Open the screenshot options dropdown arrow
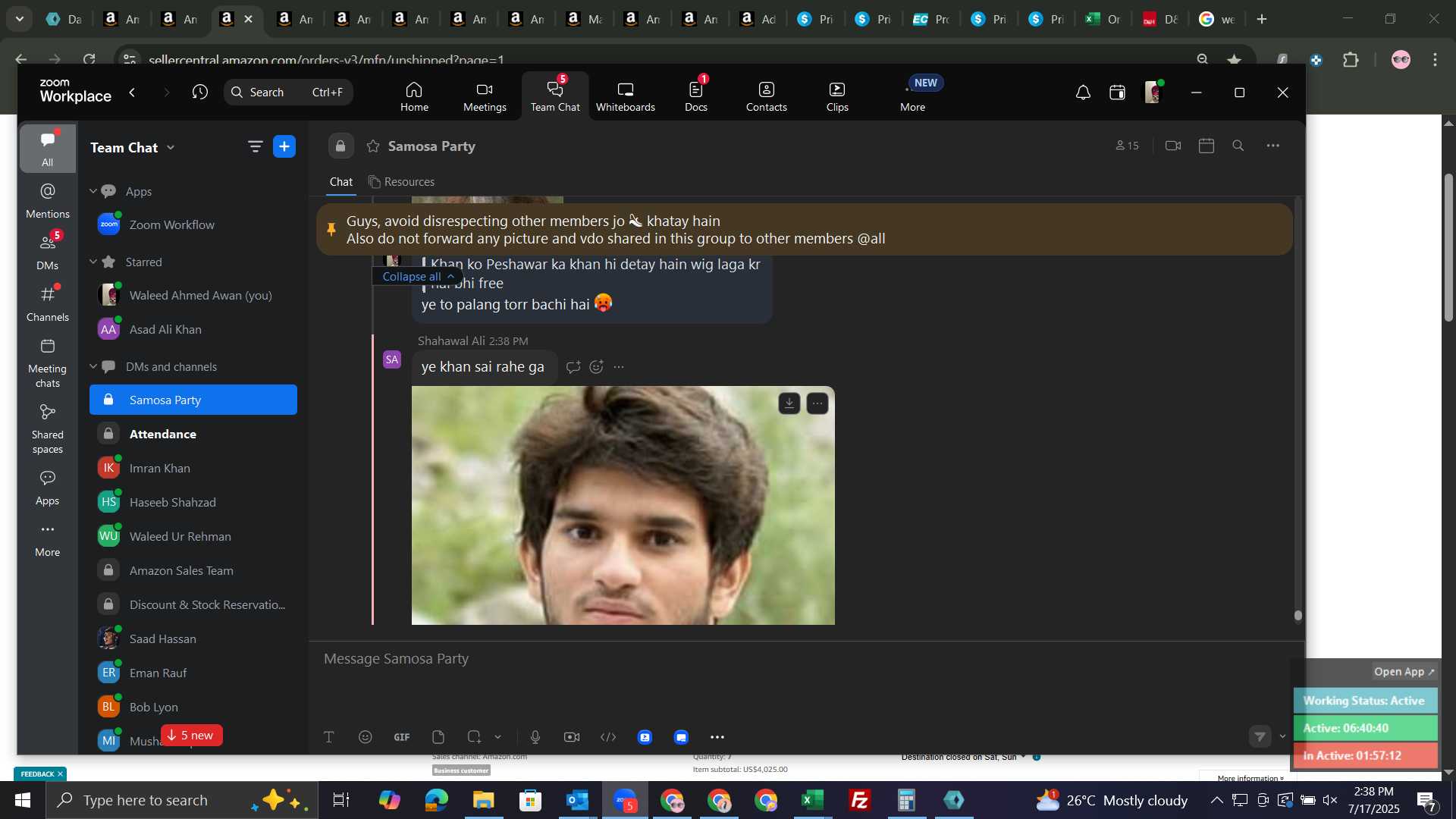 (498, 737)
